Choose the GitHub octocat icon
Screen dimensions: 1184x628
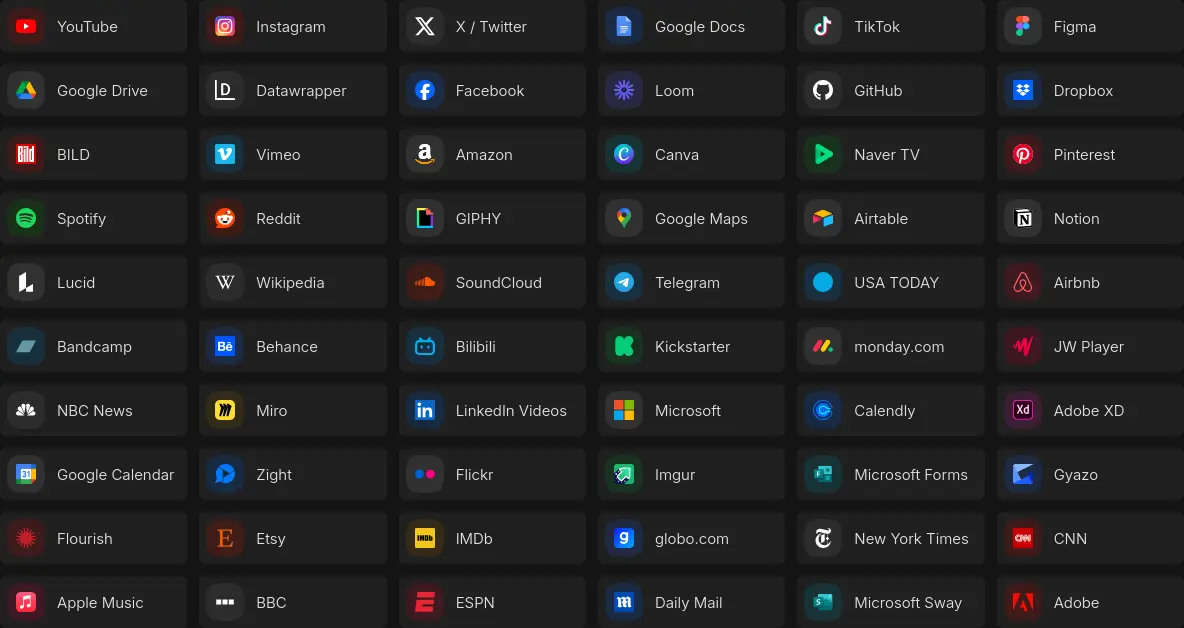click(x=823, y=91)
